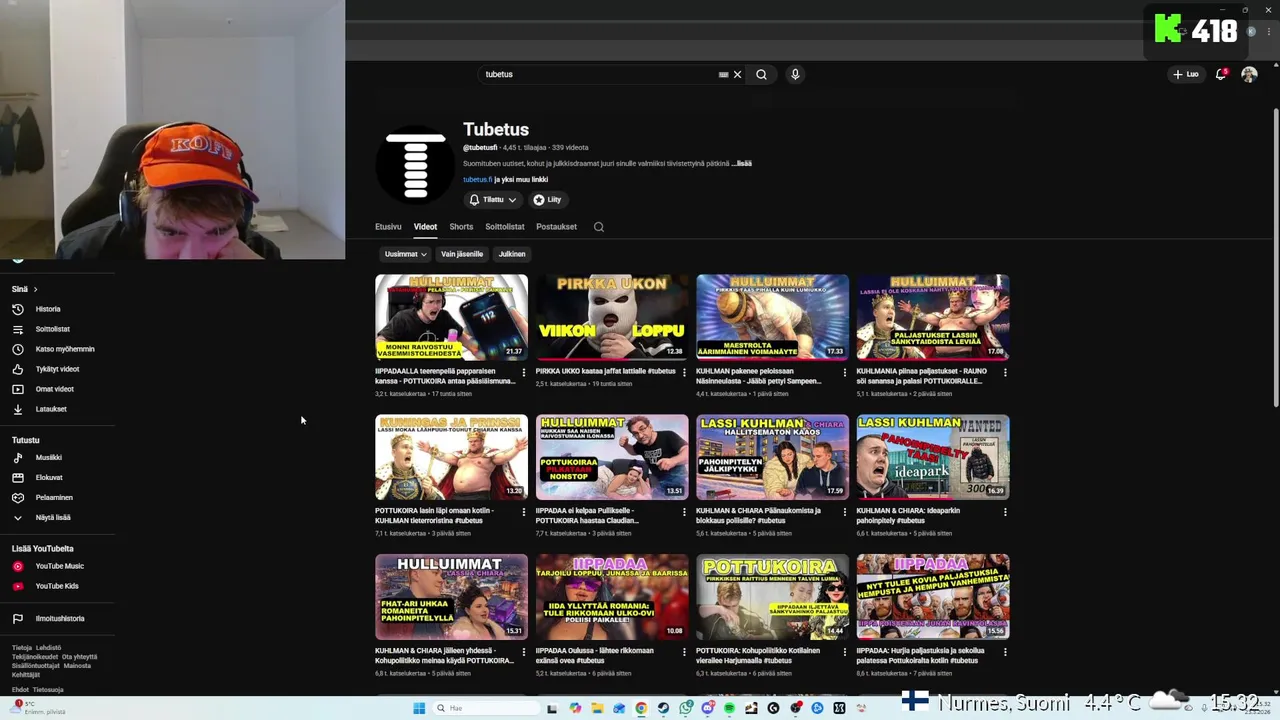The width and height of the screenshot is (1280, 720).
Task: Open the WhatsApp icon in the taskbar
Action: (x=685, y=708)
